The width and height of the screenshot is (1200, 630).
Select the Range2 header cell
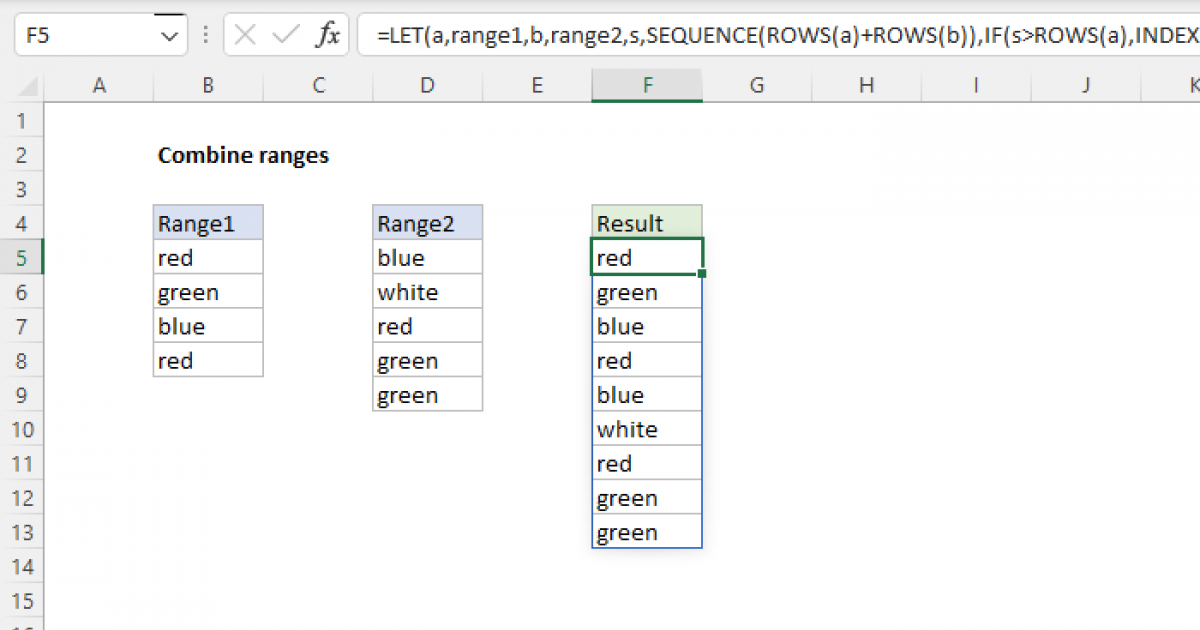click(x=427, y=222)
